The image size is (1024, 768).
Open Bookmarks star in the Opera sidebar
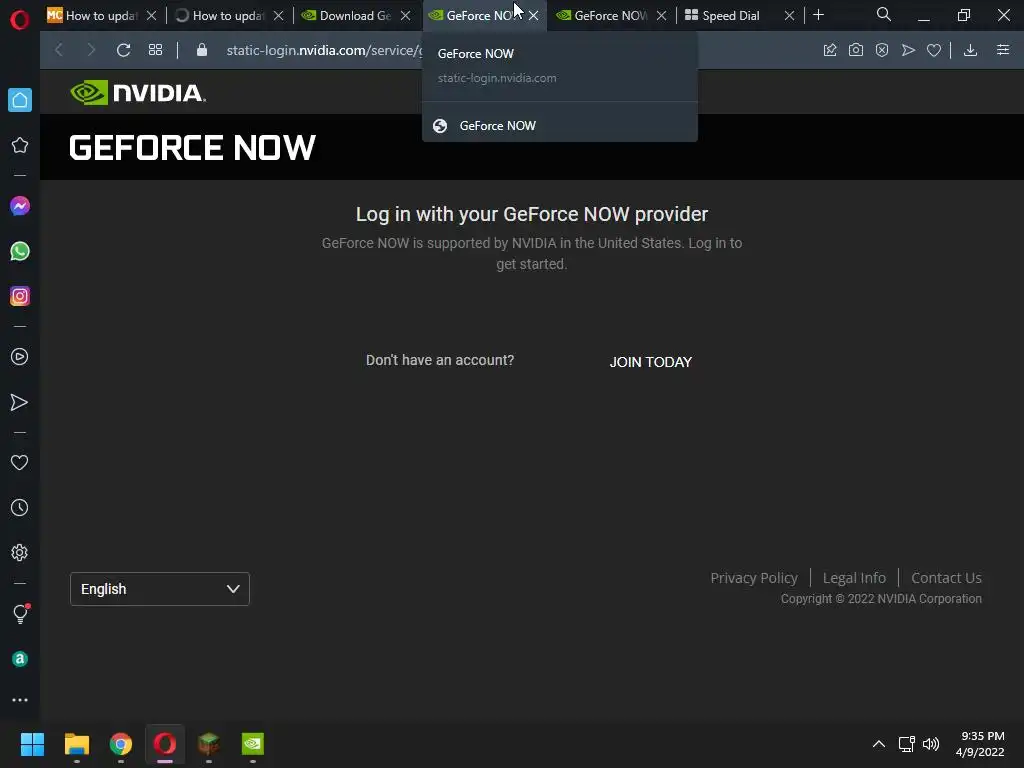coord(20,145)
